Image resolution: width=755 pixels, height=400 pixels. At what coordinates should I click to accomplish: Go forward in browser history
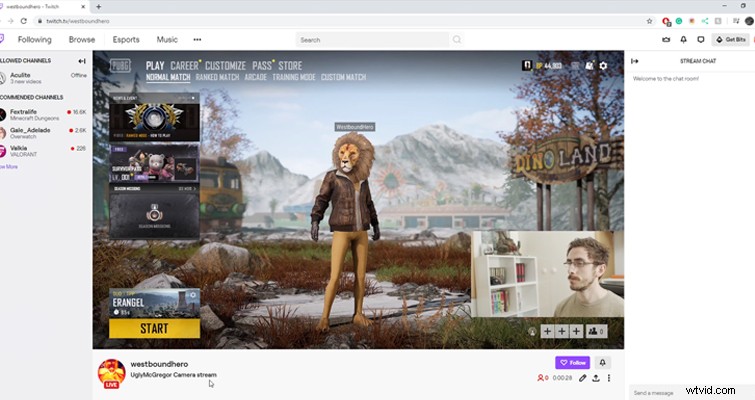pyautogui.click(x=11, y=21)
